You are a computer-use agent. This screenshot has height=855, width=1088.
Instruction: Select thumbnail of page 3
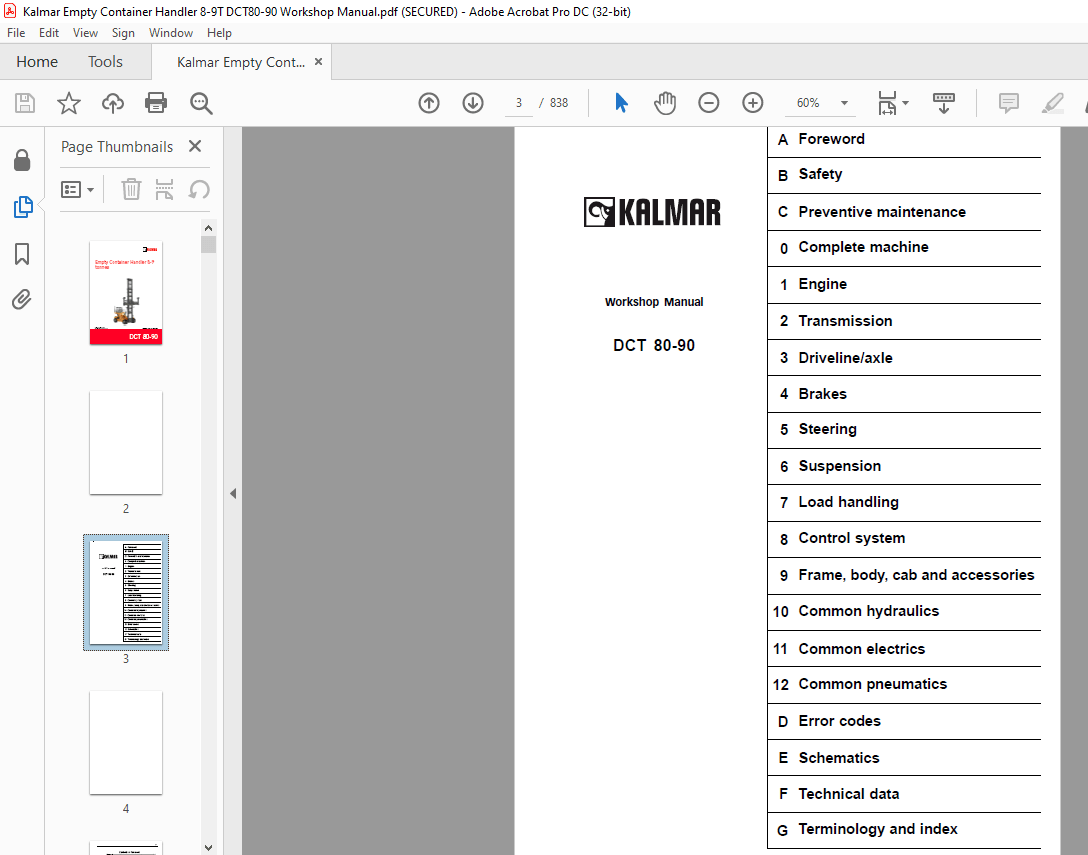click(125, 592)
